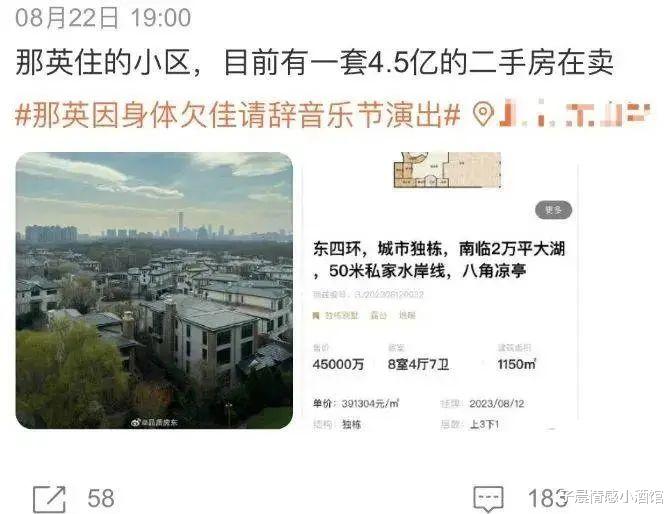671x514 pixels.
Task: Click the 单价 391304元/㎡ unit price
Action: [356, 404]
